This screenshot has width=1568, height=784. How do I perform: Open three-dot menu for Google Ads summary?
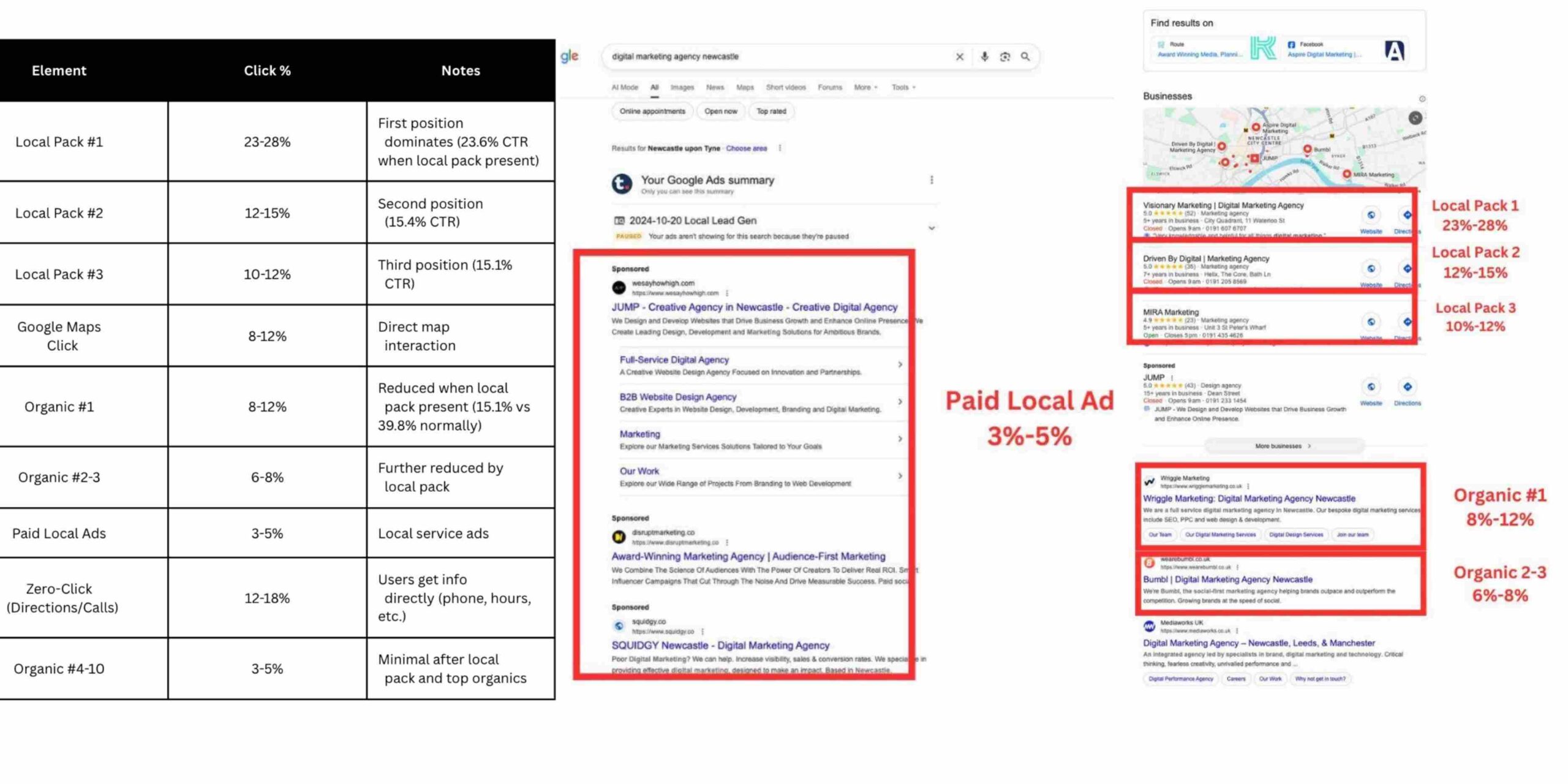932,180
